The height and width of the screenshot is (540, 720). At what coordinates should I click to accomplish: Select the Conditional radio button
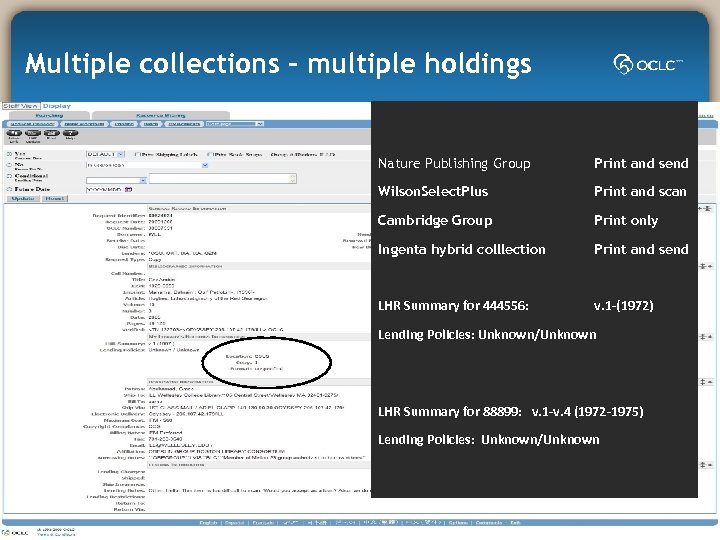(x=9, y=176)
